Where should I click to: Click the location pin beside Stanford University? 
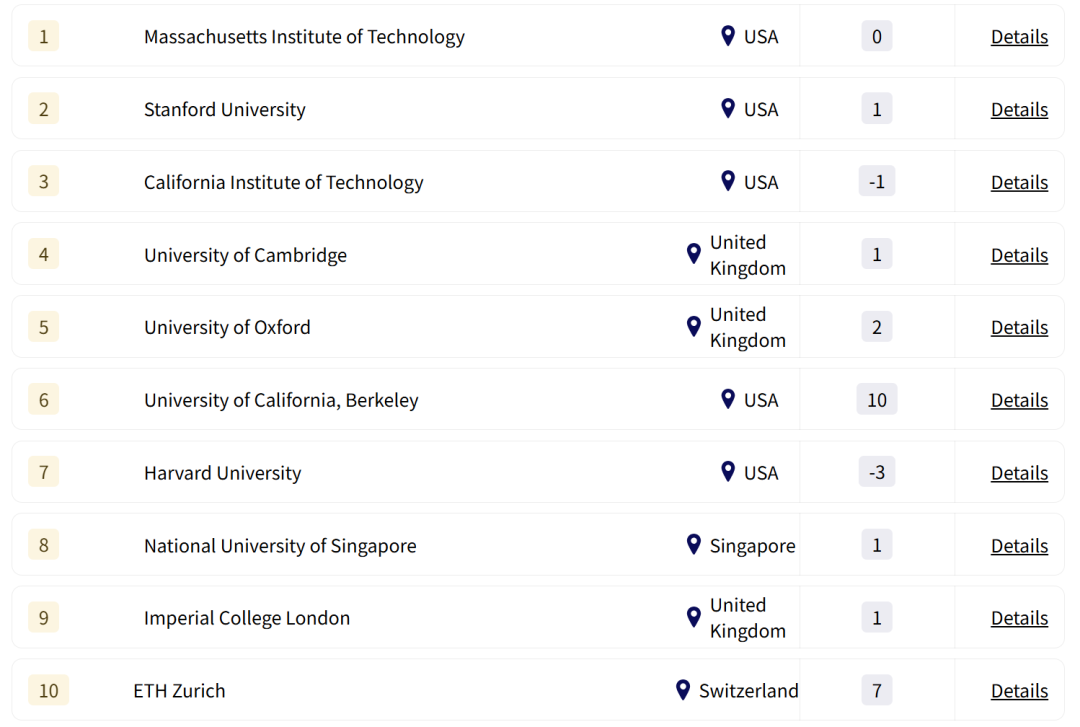728,109
